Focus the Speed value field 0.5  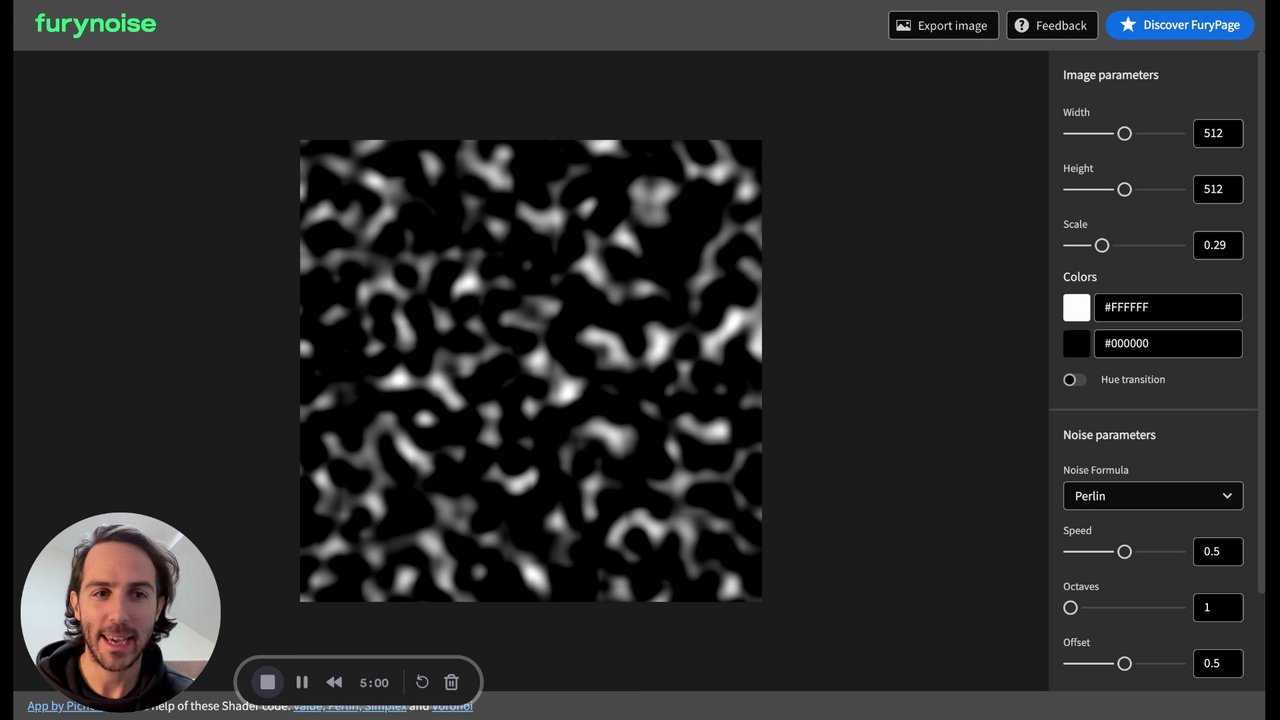(x=1218, y=551)
